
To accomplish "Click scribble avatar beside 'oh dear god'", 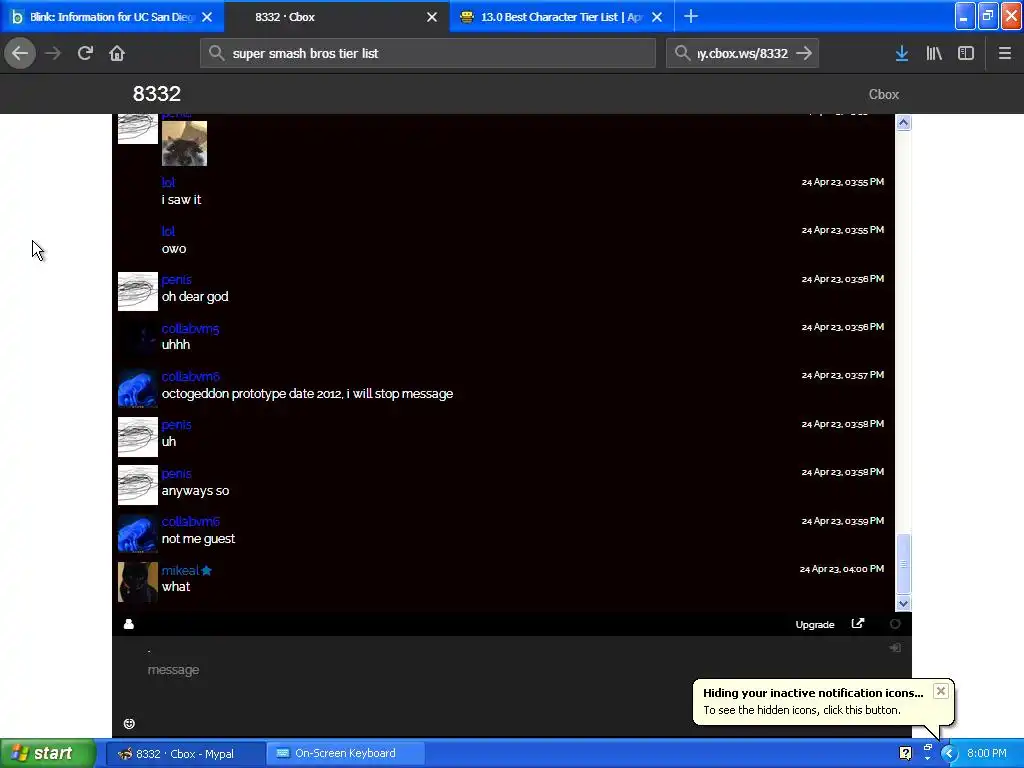I will coord(138,291).
